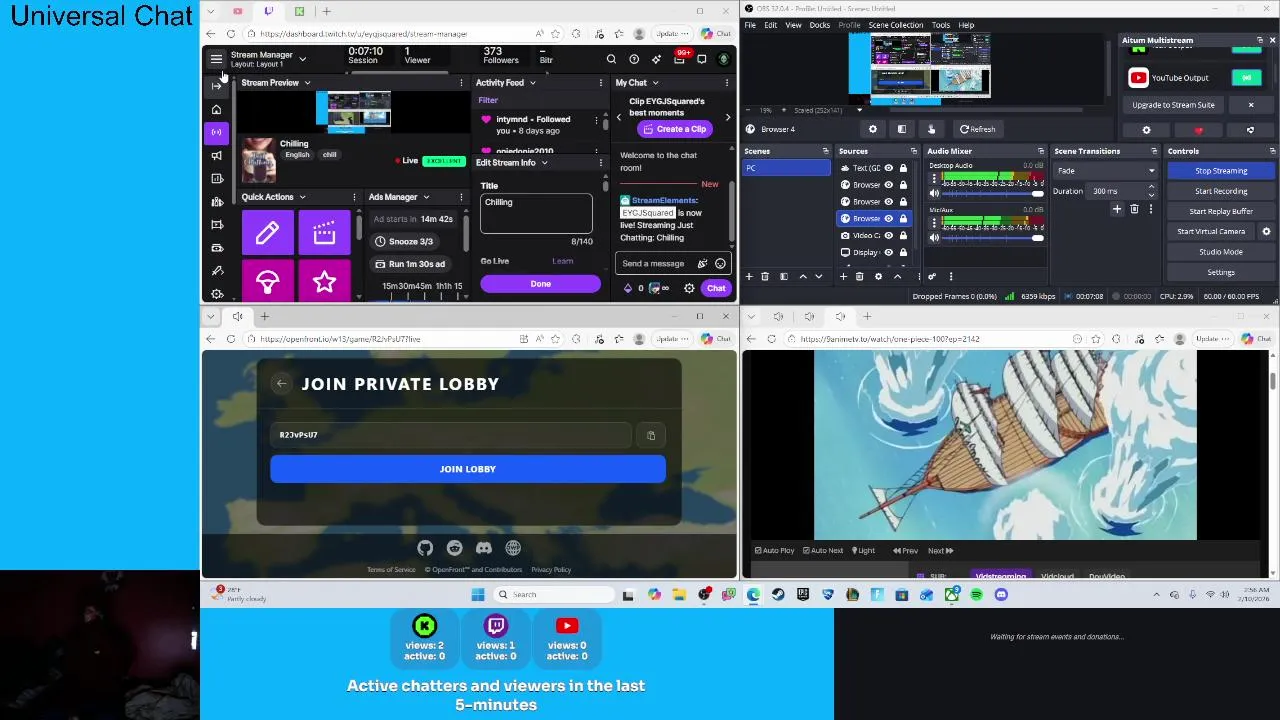Image resolution: width=1280 pixels, height=720 pixels.
Task: Remove selected source with trash icon
Action: (861, 276)
